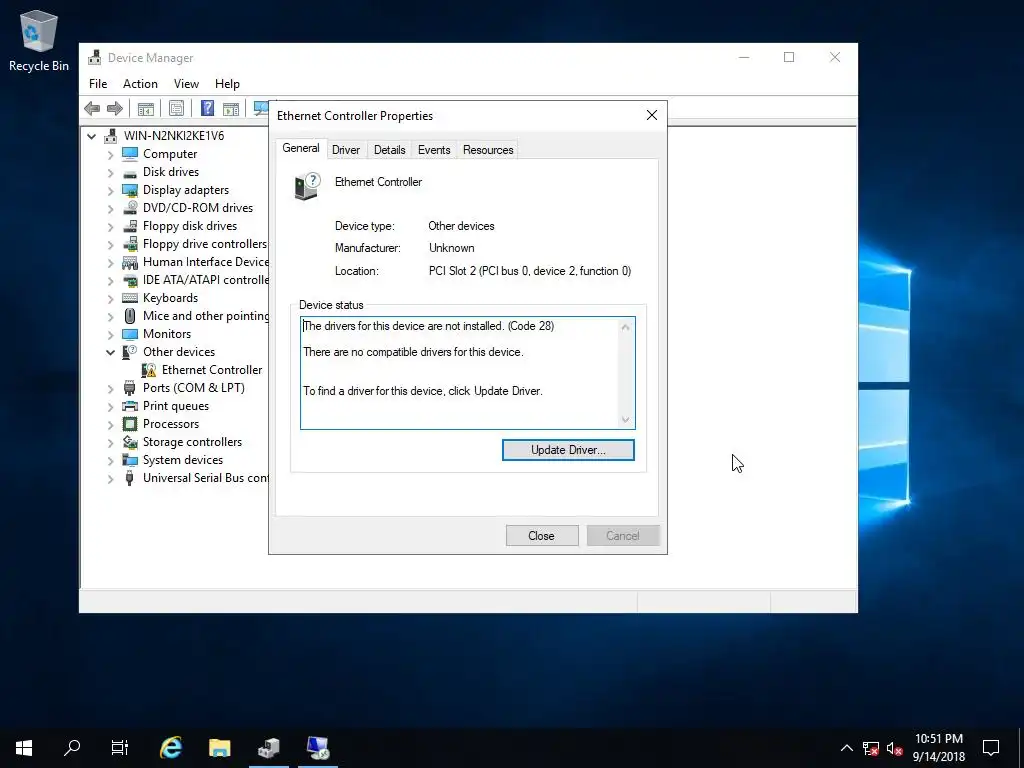Switch to the Events tab

[x=434, y=150]
